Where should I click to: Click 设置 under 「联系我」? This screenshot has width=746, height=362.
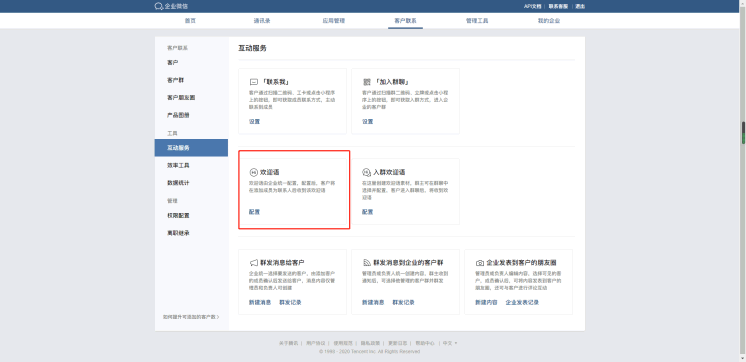point(255,122)
